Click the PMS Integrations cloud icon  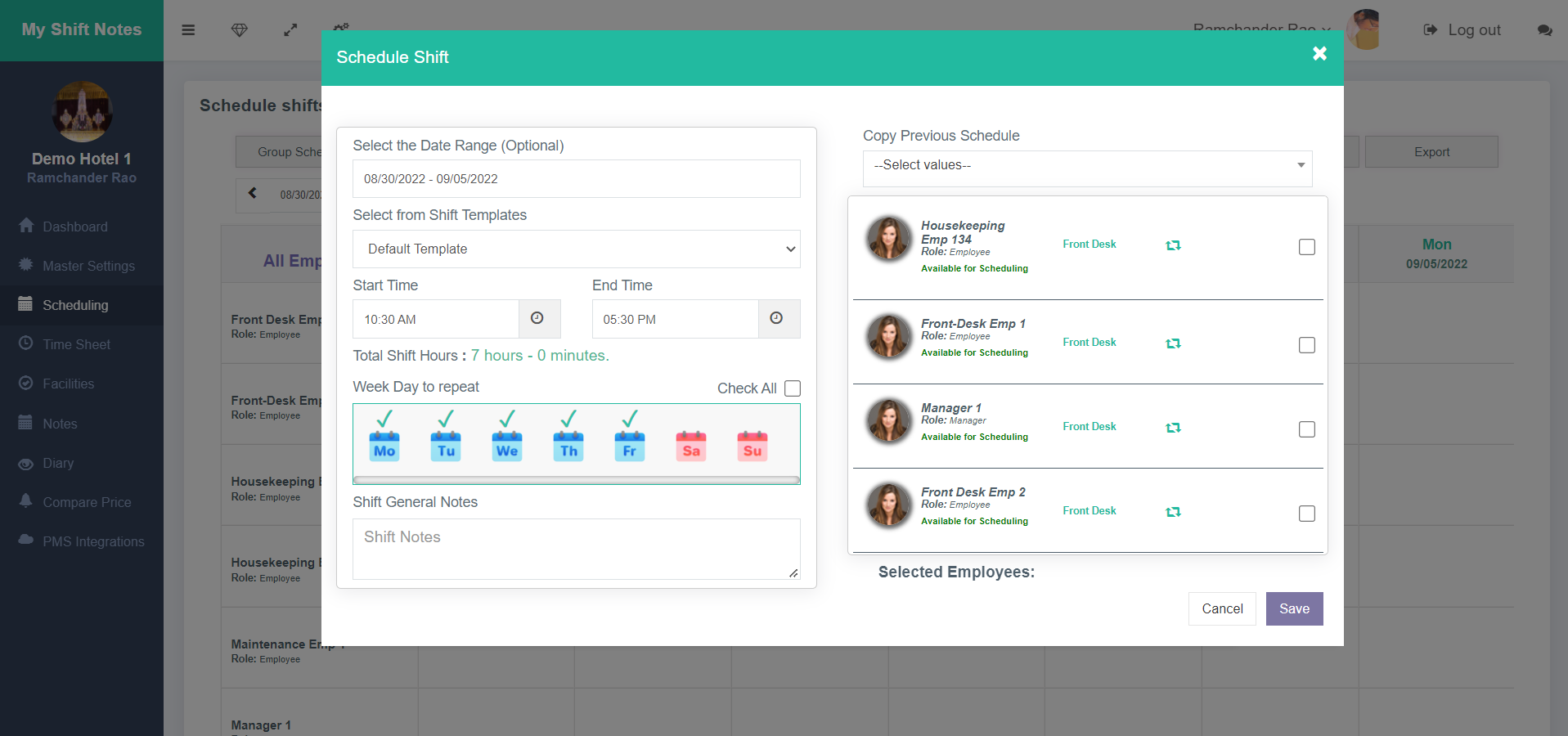click(25, 541)
